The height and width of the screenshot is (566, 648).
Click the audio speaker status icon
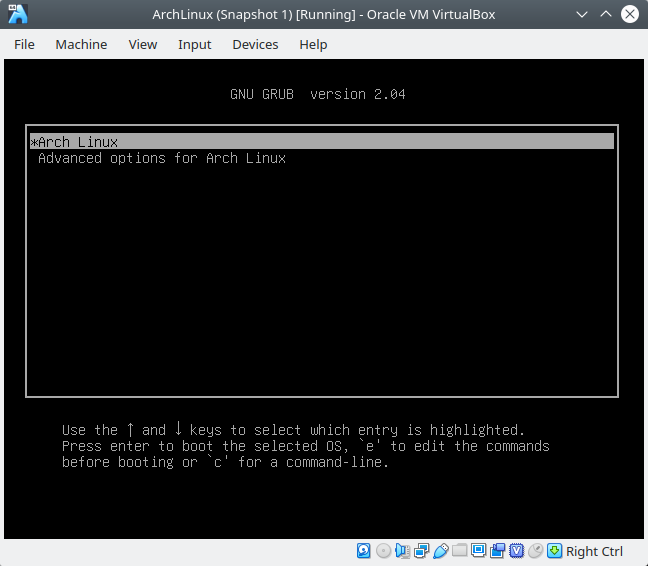point(402,551)
